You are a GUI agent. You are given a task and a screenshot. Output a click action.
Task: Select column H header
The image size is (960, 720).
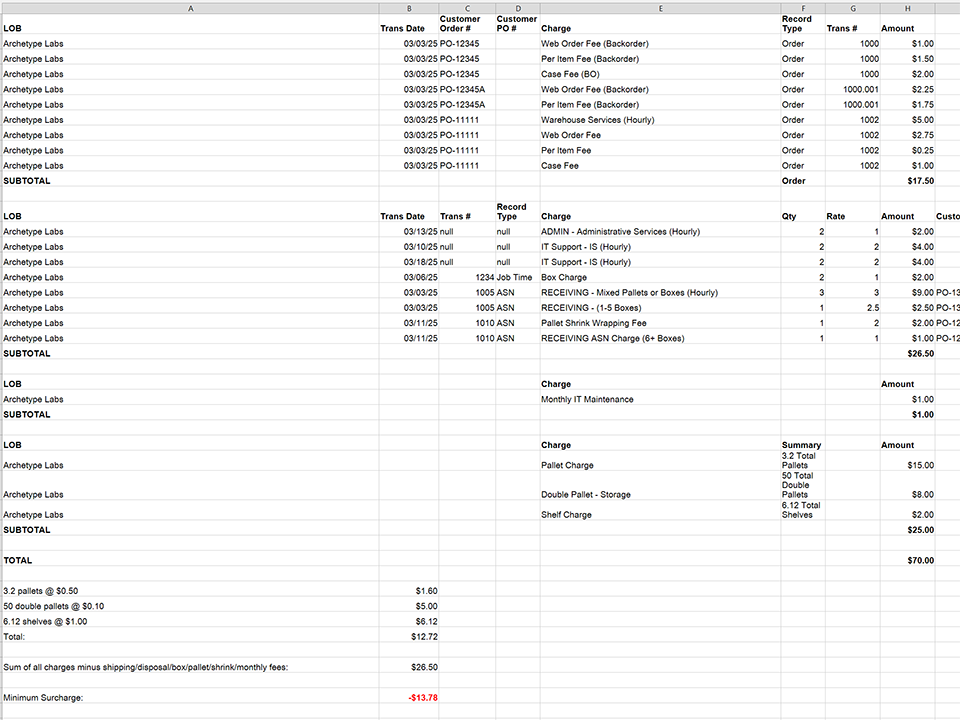coord(907,8)
